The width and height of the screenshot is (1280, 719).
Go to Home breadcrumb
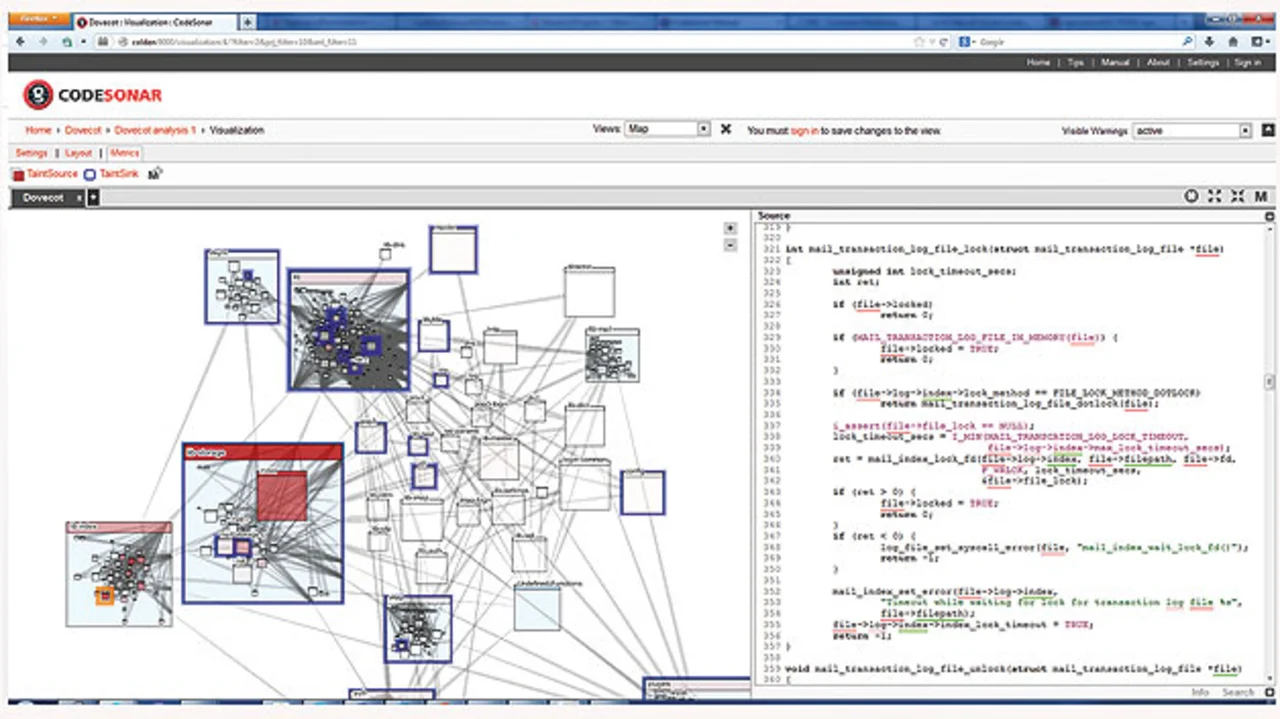[38, 130]
